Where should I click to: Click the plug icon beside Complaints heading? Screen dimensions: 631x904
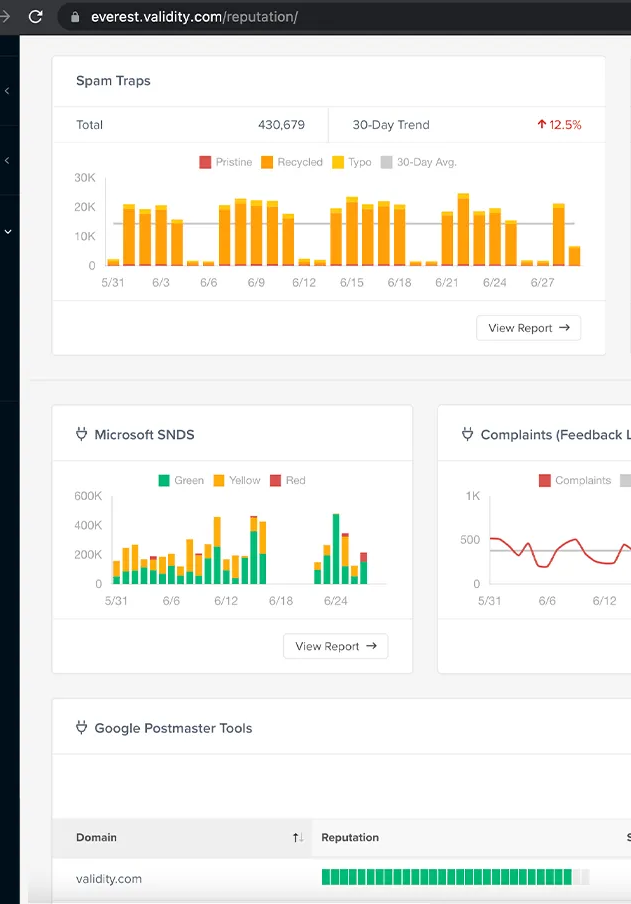467,435
